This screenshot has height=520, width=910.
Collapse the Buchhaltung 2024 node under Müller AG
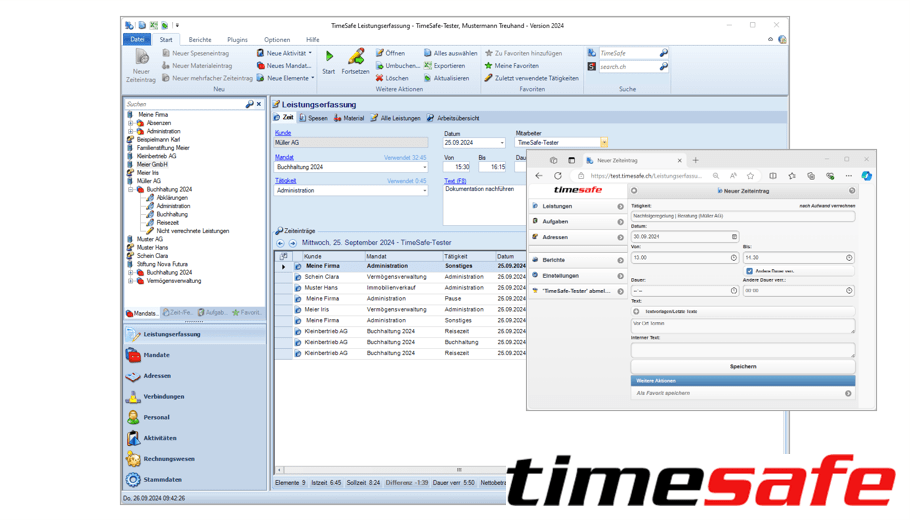click(131, 189)
